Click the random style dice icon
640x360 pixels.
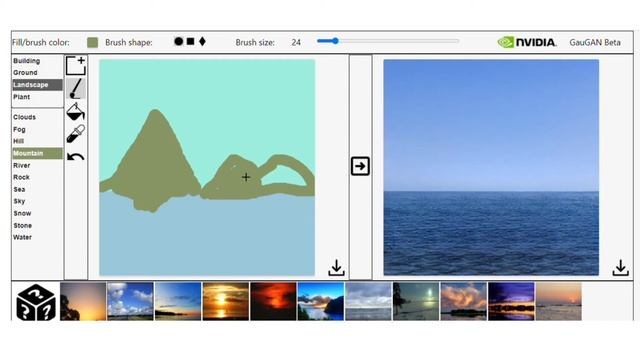click(x=36, y=302)
